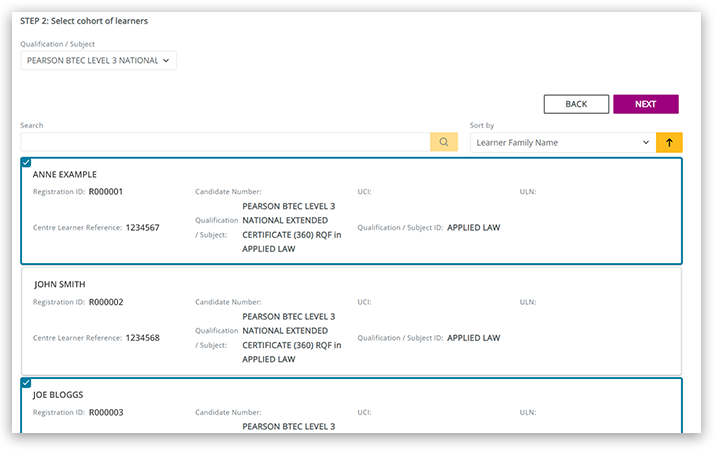719x451 pixels.
Task: Click Registration ID R000003
Action: [x=106, y=411]
